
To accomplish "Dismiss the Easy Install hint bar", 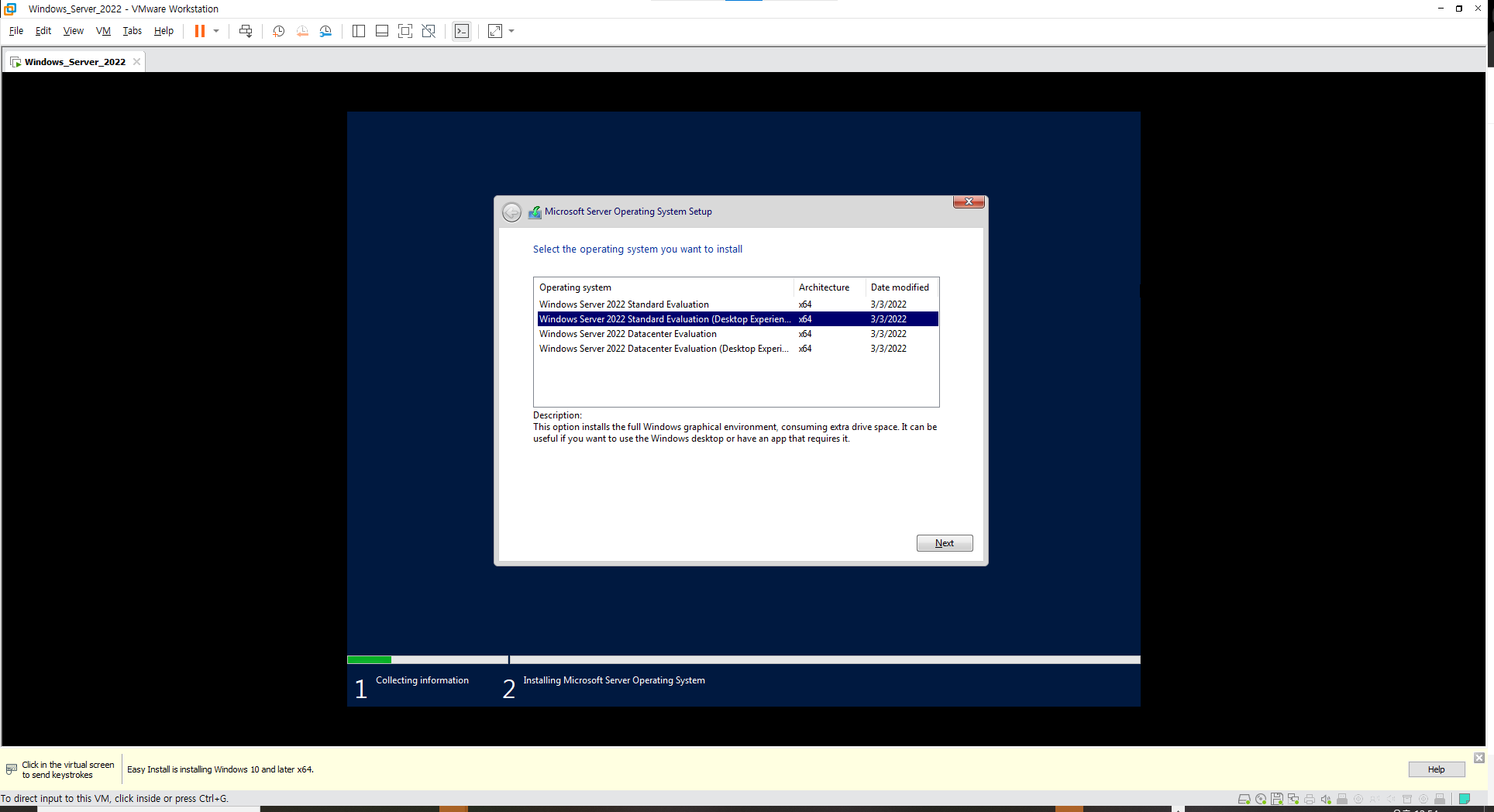I will [x=1479, y=758].
